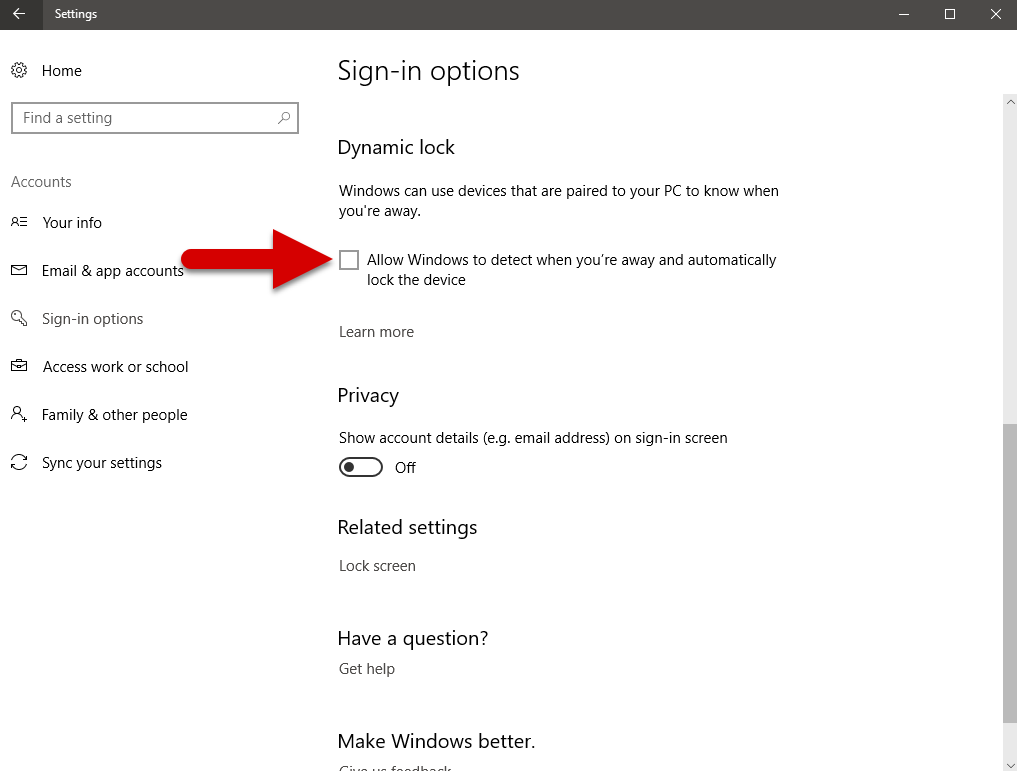Screen dimensions: 1017x771
Task: Click the Access work or school briefcase icon
Action: click(19, 366)
